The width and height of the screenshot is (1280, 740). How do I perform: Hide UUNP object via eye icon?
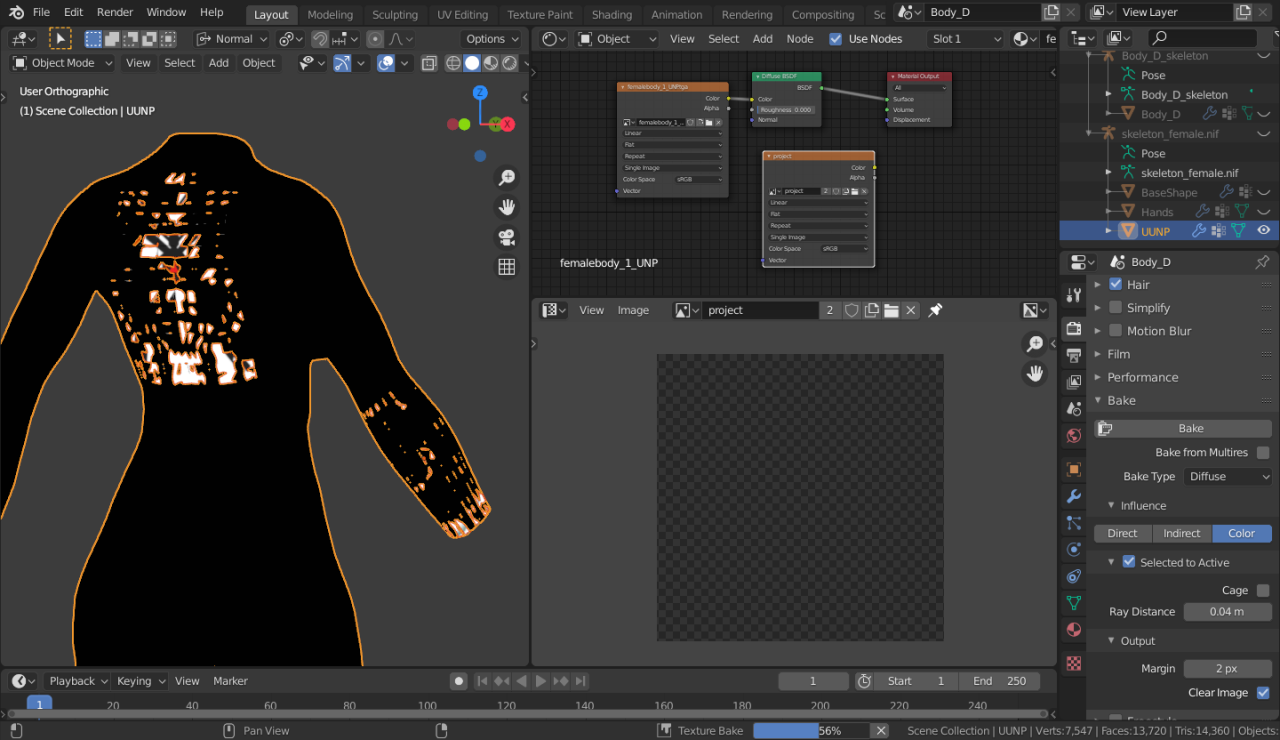(x=1264, y=231)
